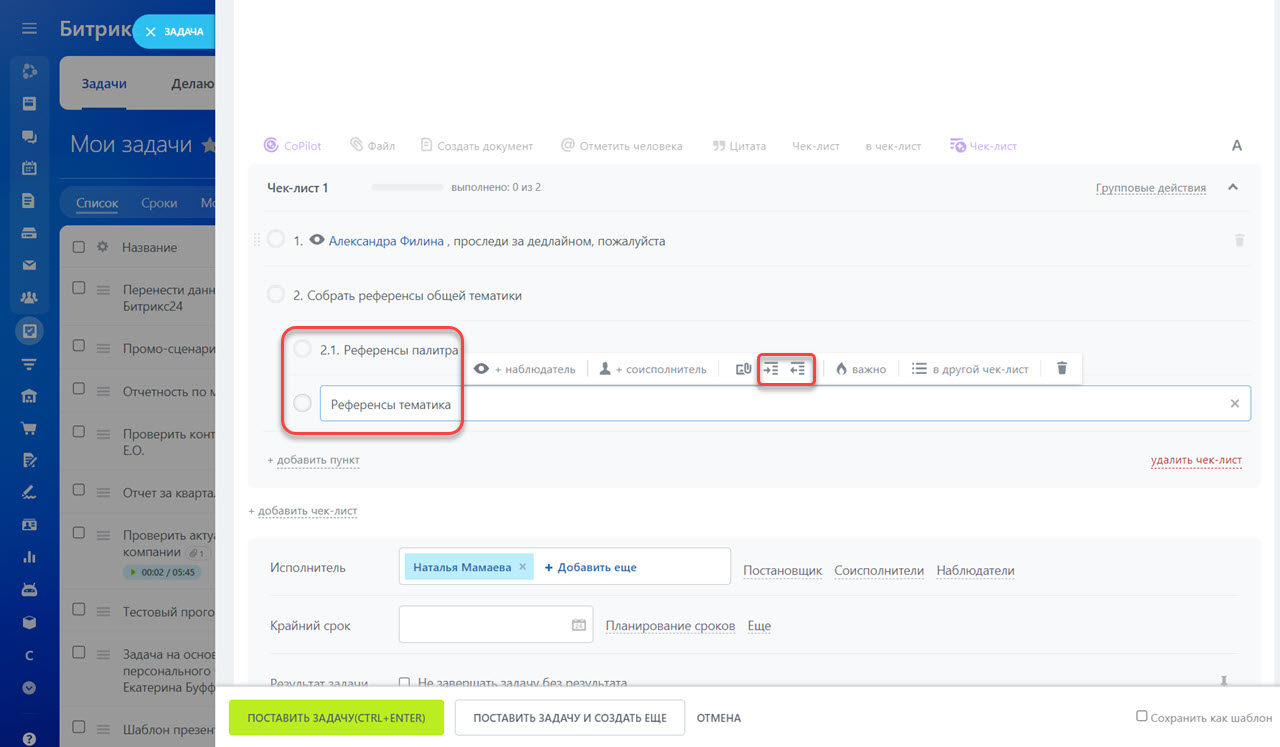This screenshot has width=1280, height=747.
Task: Delete item via trash icon in popup toolbar
Action: tap(1062, 369)
